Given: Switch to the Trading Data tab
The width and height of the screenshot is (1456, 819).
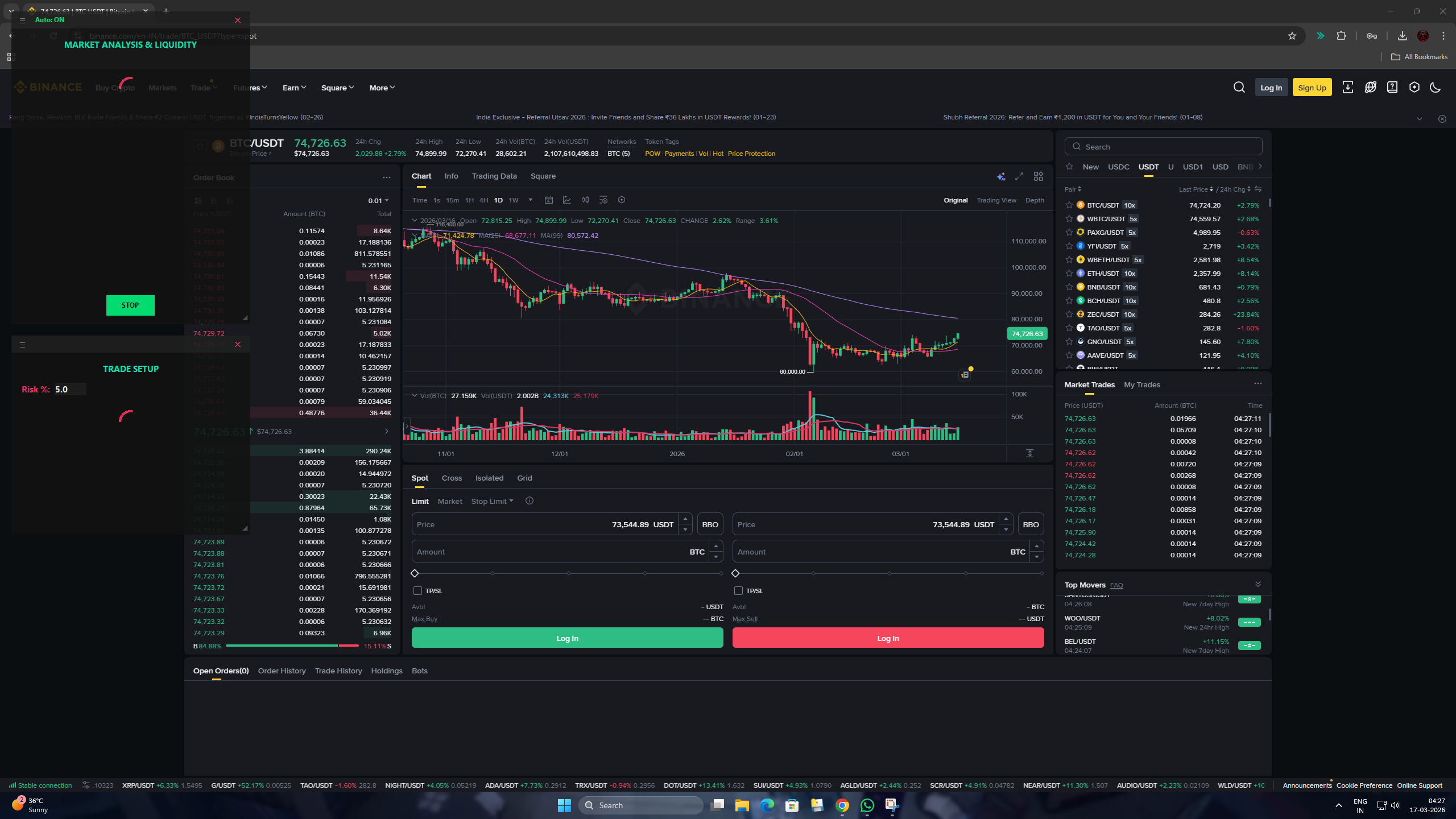Looking at the screenshot, I should coord(494,176).
